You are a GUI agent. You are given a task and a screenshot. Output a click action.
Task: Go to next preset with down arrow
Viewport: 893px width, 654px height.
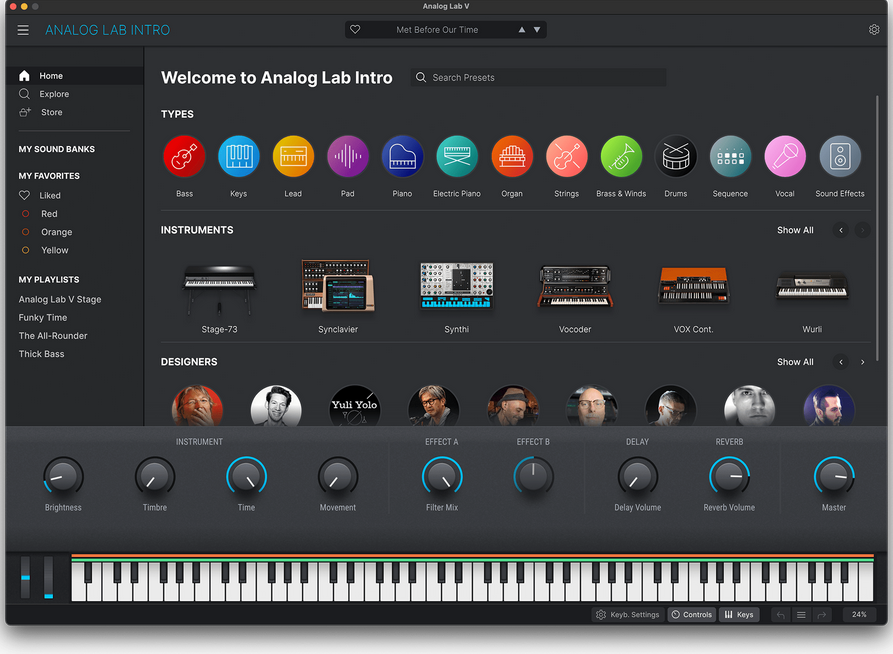coord(536,30)
